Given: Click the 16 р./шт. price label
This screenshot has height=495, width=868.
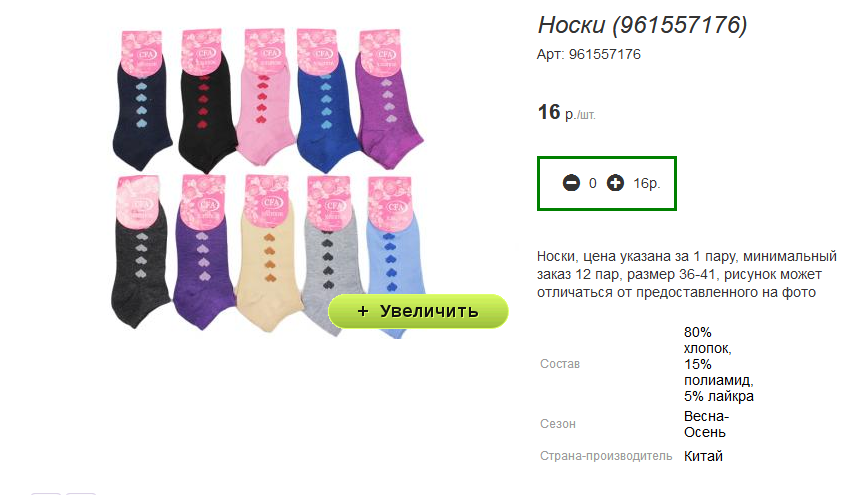Looking at the screenshot, I should click(566, 112).
